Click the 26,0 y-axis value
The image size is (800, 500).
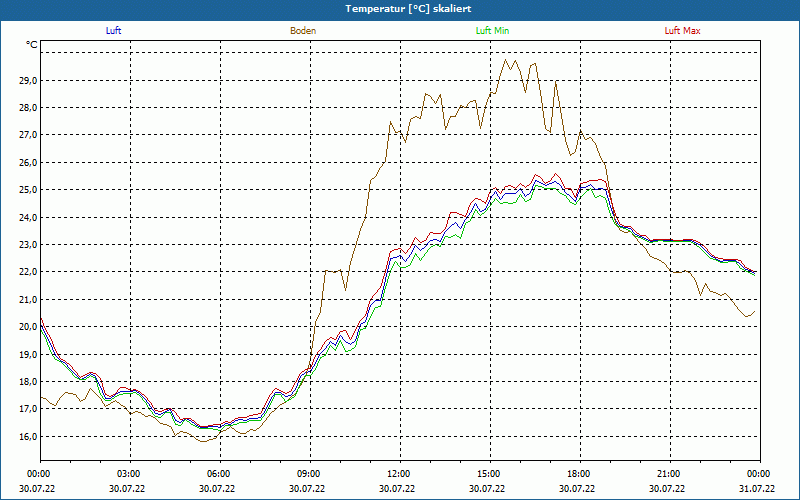(x=29, y=162)
